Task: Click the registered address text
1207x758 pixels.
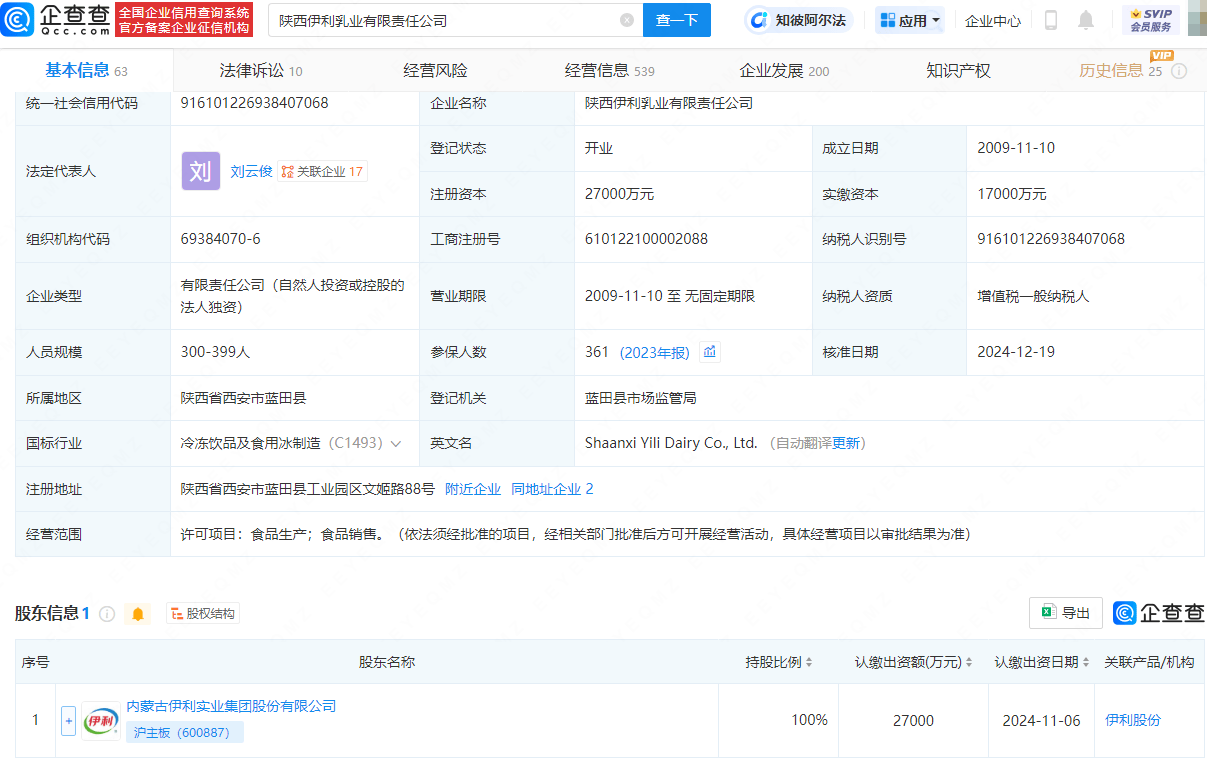Action: pos(308,489)
